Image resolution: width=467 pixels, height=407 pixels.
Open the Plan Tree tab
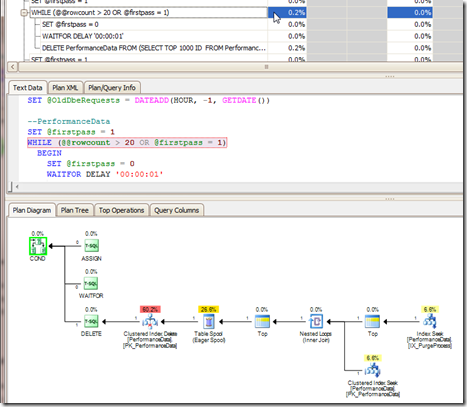pos(75,210)
